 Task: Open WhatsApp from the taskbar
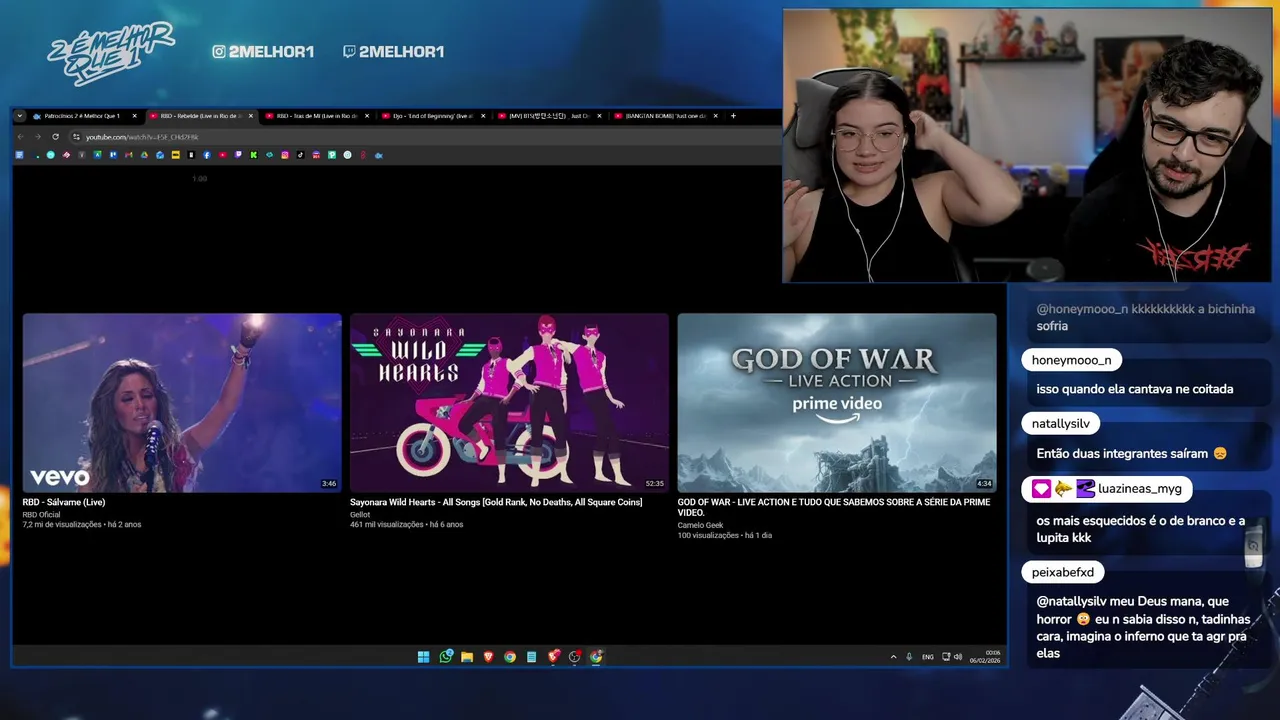coord(446,657)
